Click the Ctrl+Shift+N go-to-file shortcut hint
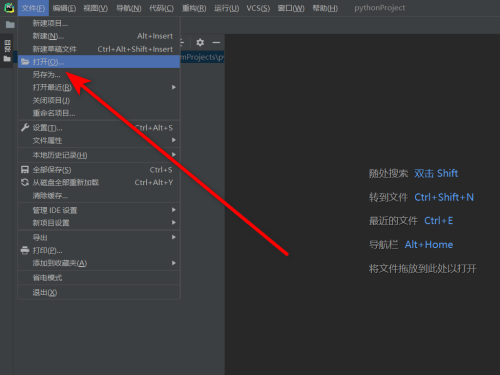The height and width of the screenshot is (375, 500). coord(444,197)
